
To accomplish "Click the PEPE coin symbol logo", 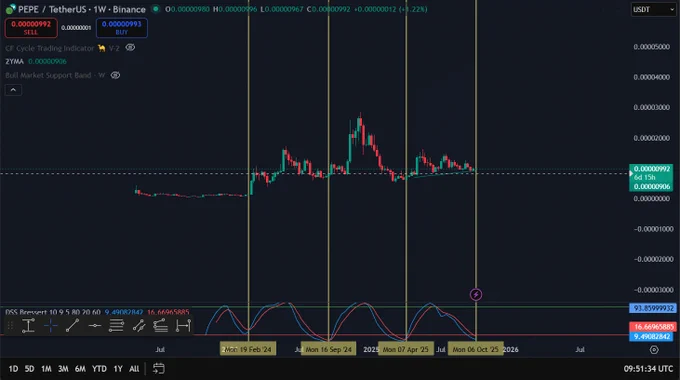I will pos(10,9).
